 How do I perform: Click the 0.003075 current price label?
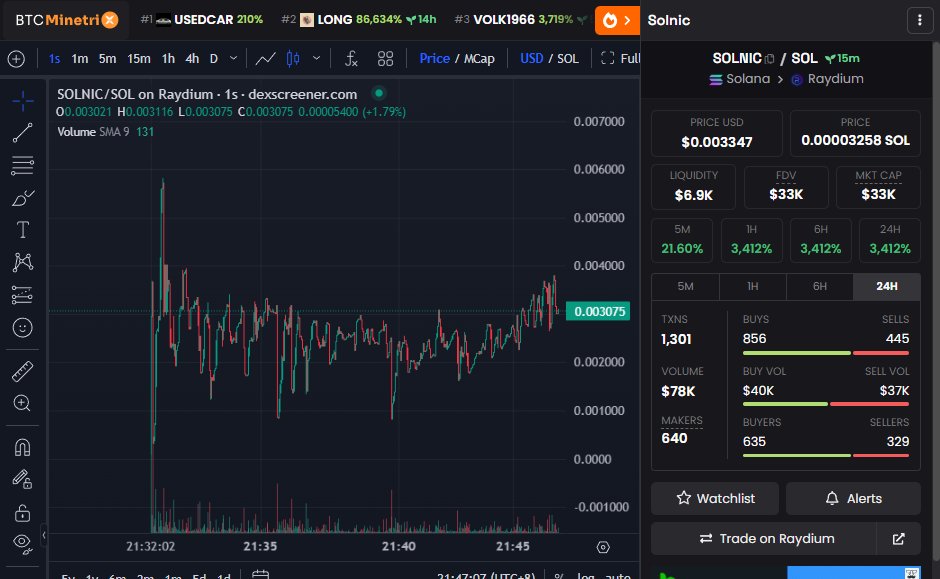tap(598, 312)
